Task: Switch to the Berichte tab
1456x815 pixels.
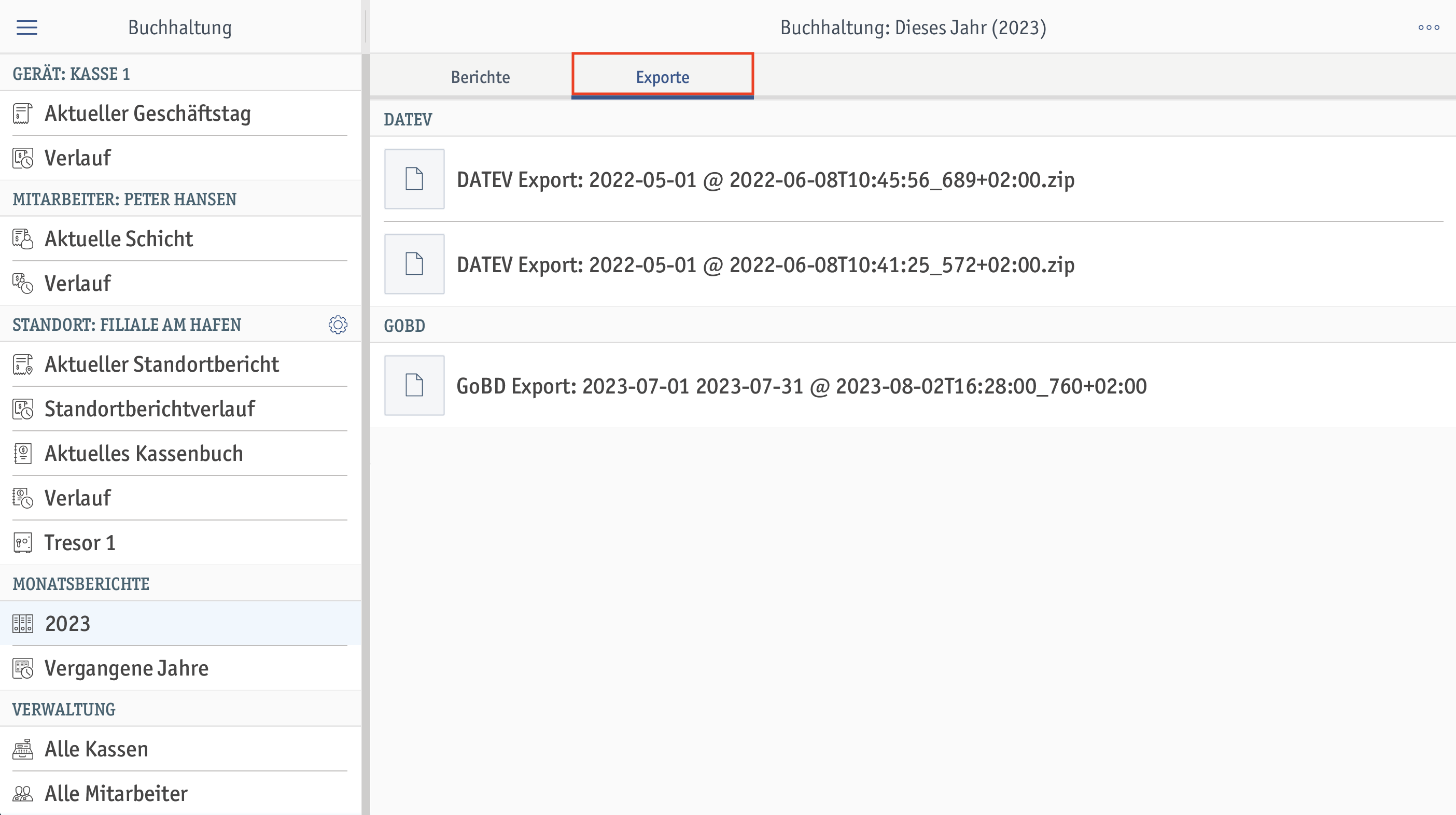Action: pyautogui.click(x=480, y=77)
